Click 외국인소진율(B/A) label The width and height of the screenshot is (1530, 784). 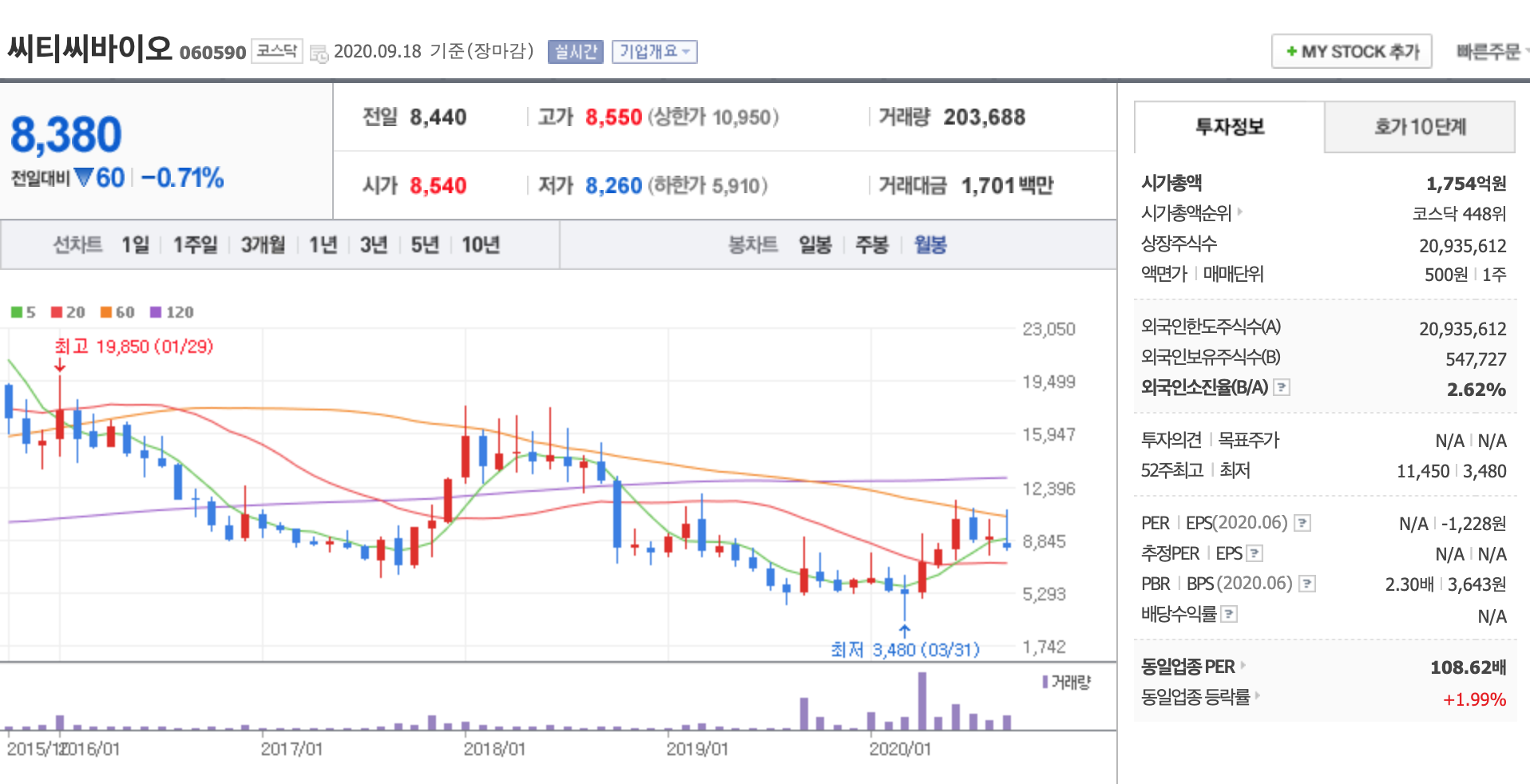pos(1204,387)
